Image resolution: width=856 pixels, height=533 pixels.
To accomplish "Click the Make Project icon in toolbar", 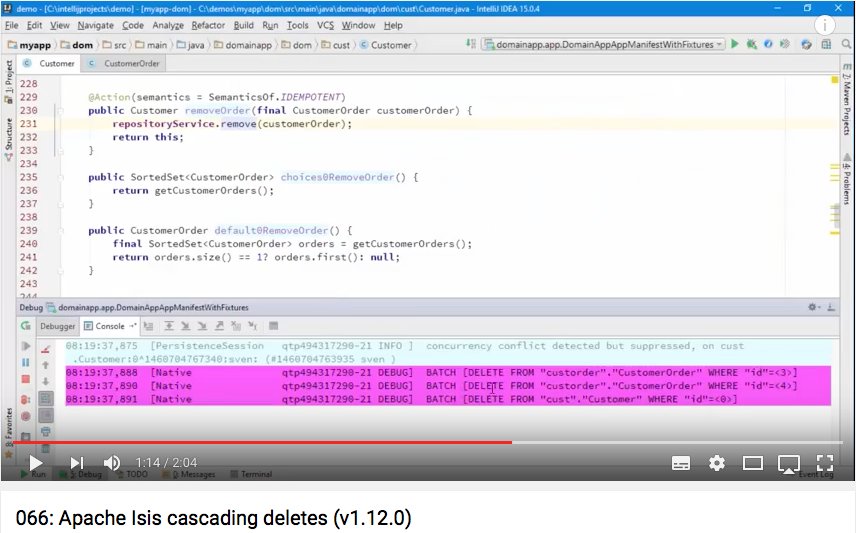I will (x=471, y=44).
